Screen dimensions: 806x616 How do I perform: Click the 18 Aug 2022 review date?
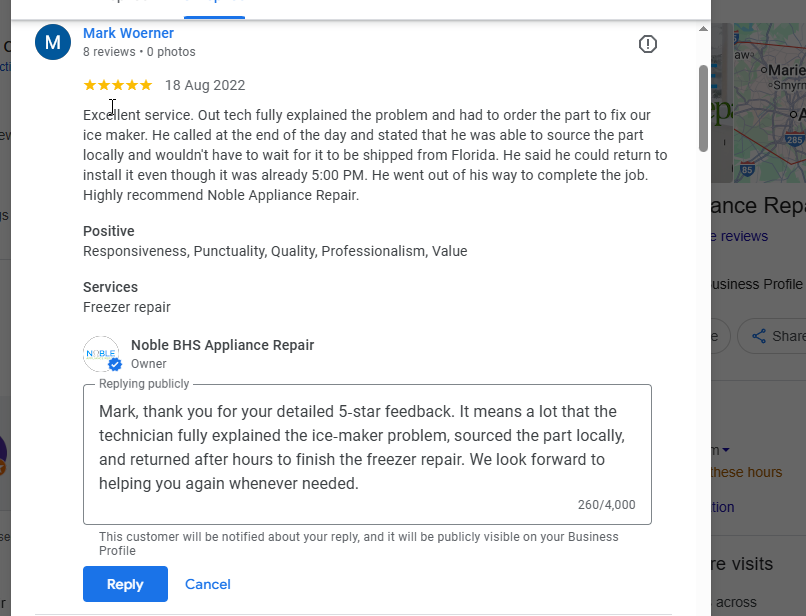pos(205,85)
